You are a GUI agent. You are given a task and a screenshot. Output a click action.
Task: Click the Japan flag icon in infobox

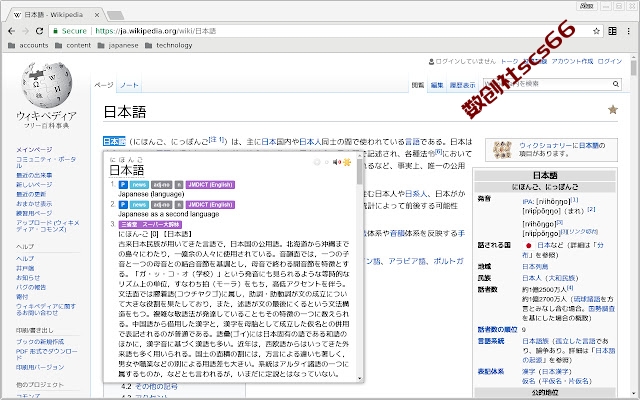tap(528, 245)
